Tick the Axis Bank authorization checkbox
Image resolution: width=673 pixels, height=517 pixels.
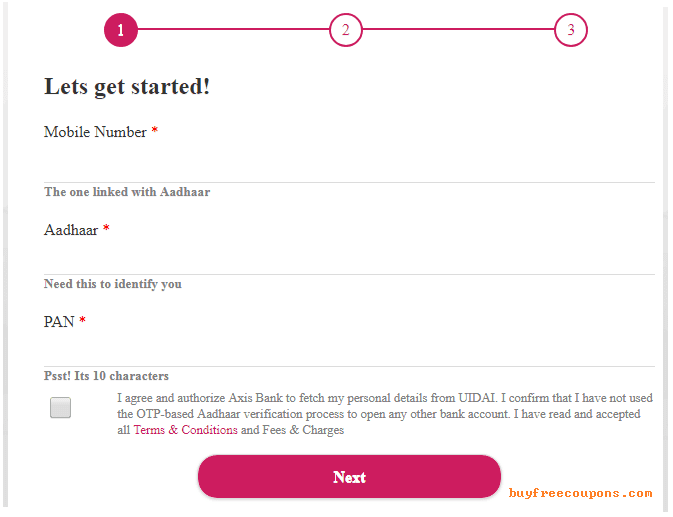tap(60, 407)
